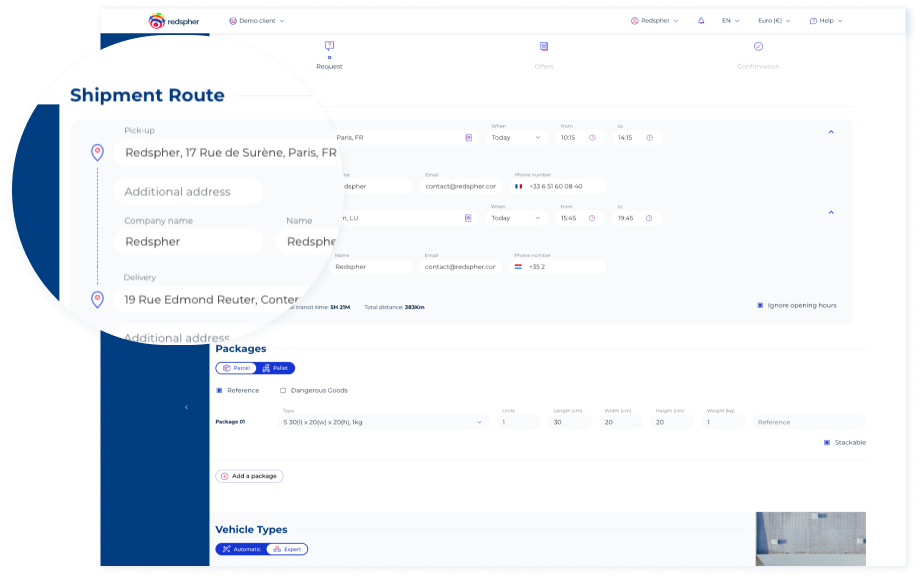Select Parcel package type
The width and height of the screenshot is (920, 576).
236,368
